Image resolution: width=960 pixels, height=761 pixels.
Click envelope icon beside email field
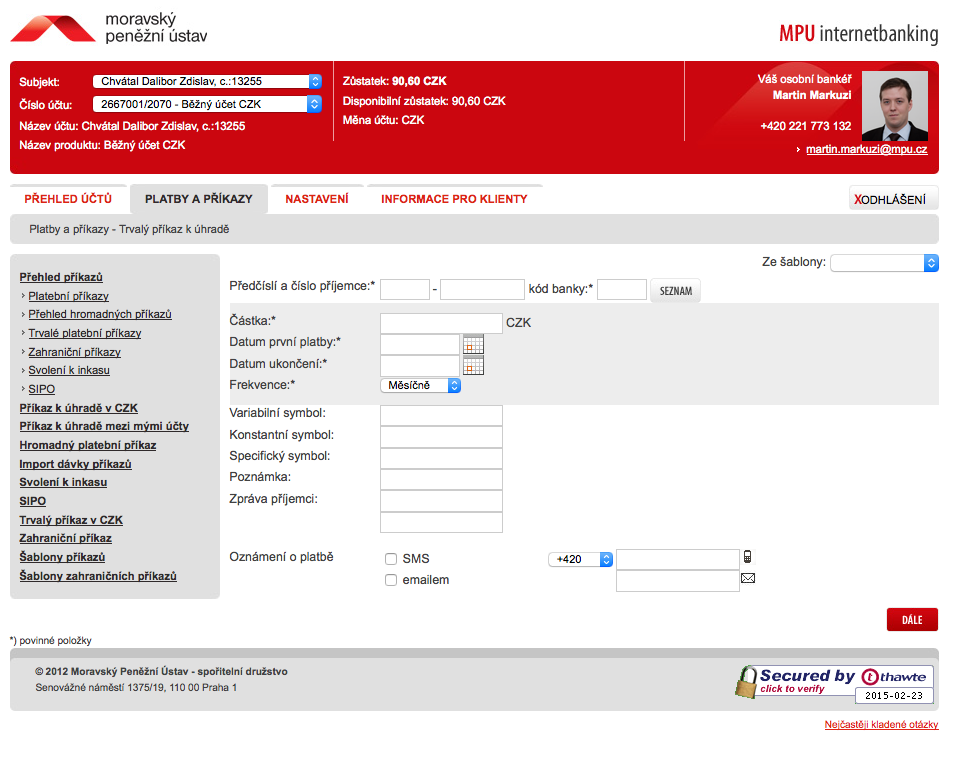click(748, 578)
